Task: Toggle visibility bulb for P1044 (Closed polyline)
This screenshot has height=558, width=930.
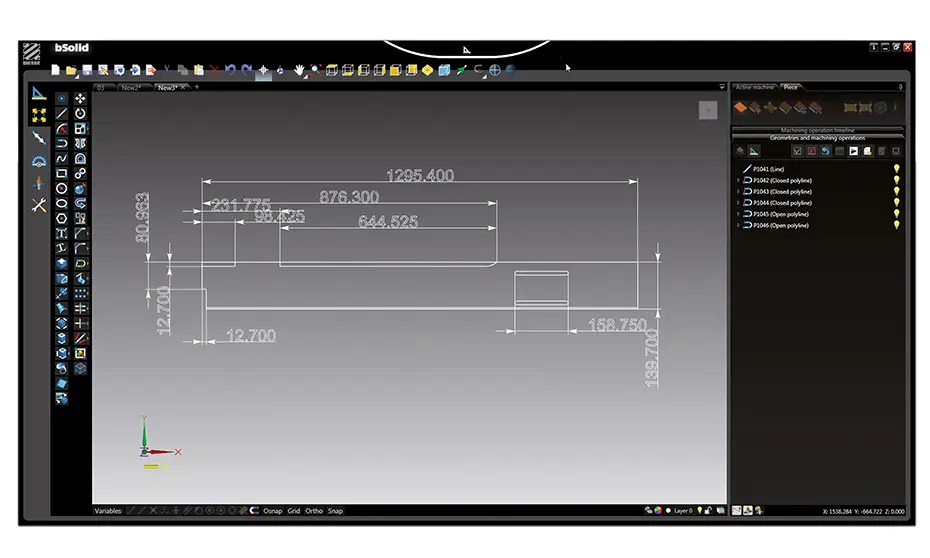Action: (x=896, y=203)
